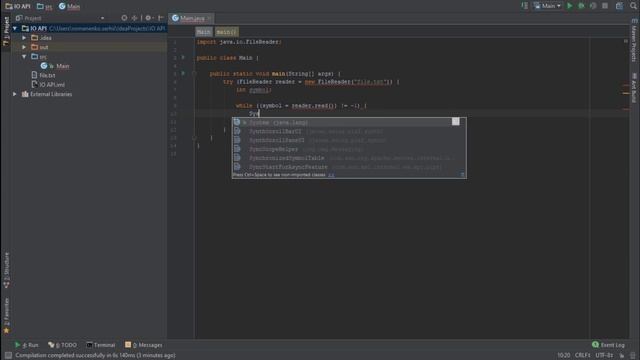
Task: Click the collapse all icon in Project panel
Action: tap(134, 18)
